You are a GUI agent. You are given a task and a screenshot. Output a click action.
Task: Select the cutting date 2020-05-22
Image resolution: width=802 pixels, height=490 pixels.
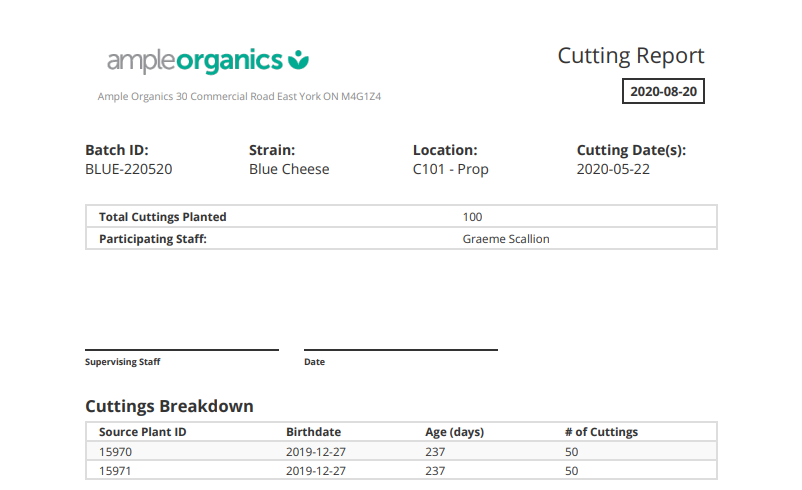(x=613, y=169)
